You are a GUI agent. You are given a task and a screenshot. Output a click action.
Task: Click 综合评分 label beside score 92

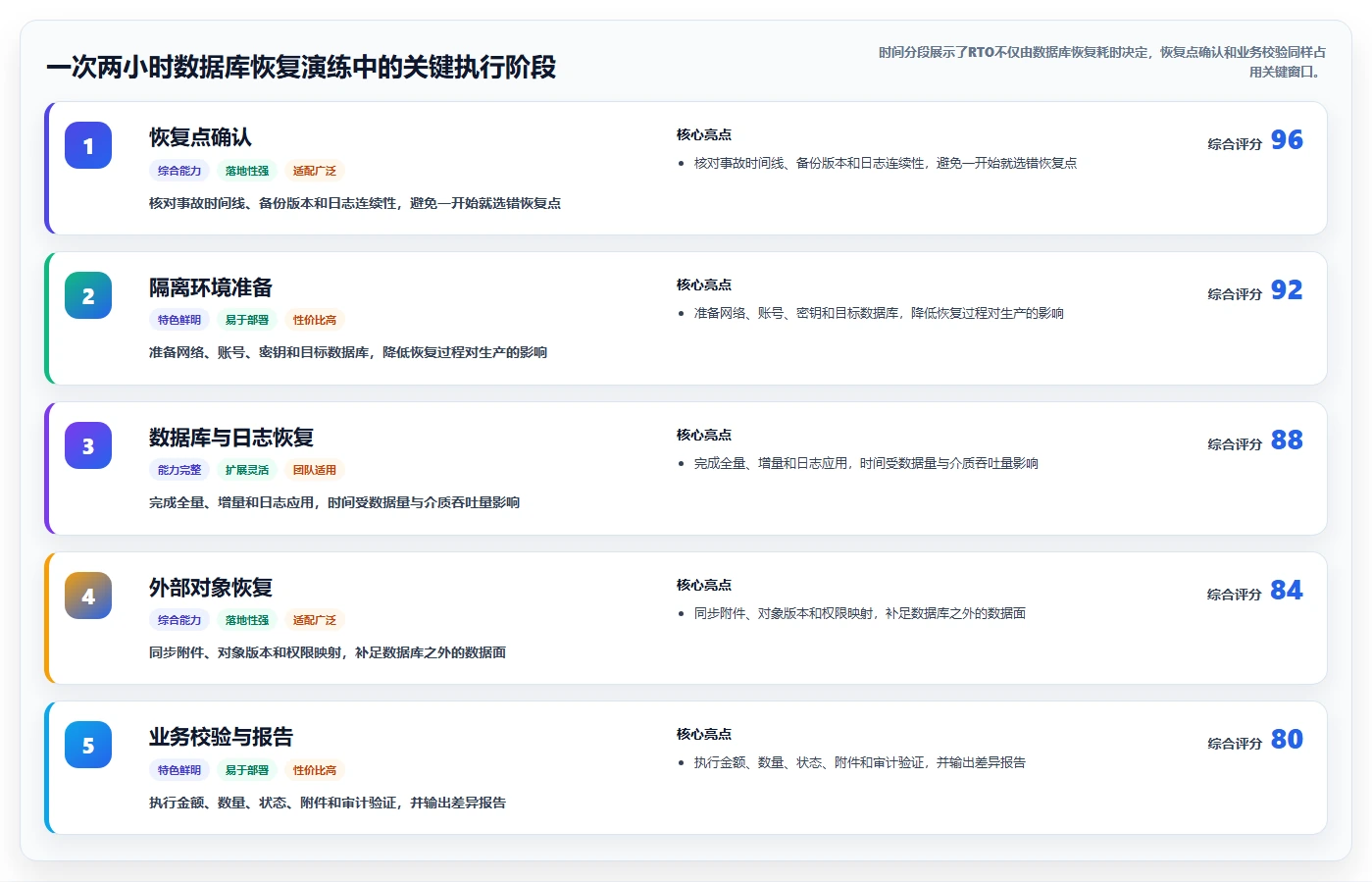[1235, 294]
